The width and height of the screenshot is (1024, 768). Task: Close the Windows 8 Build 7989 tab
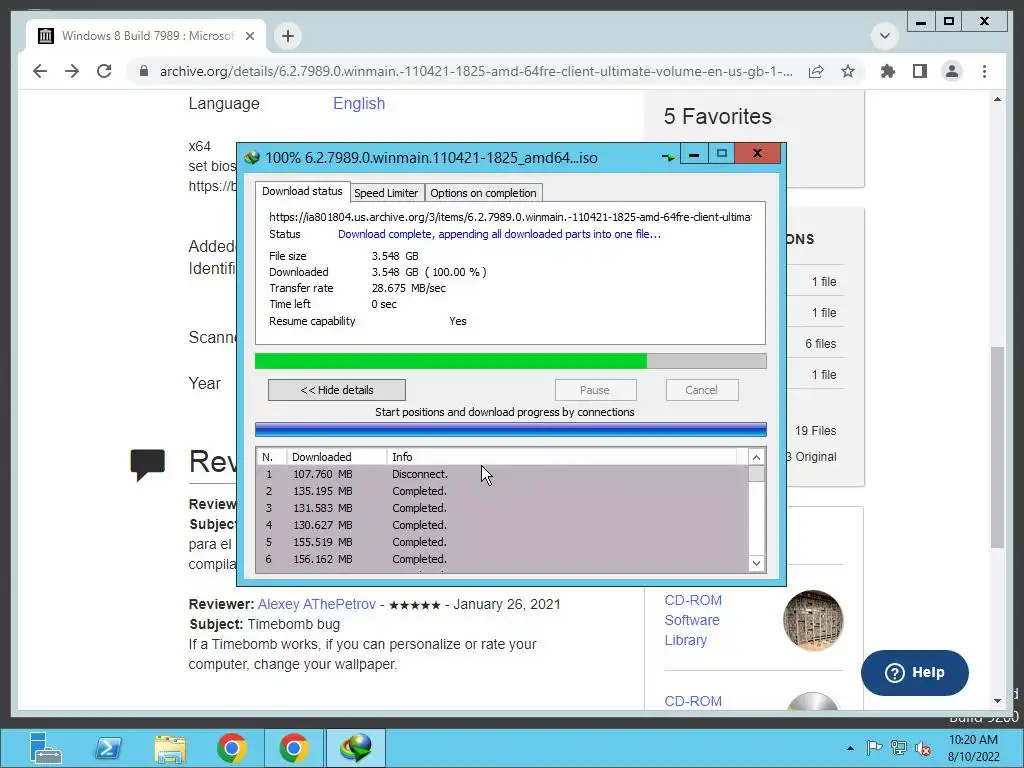point(249,36)
